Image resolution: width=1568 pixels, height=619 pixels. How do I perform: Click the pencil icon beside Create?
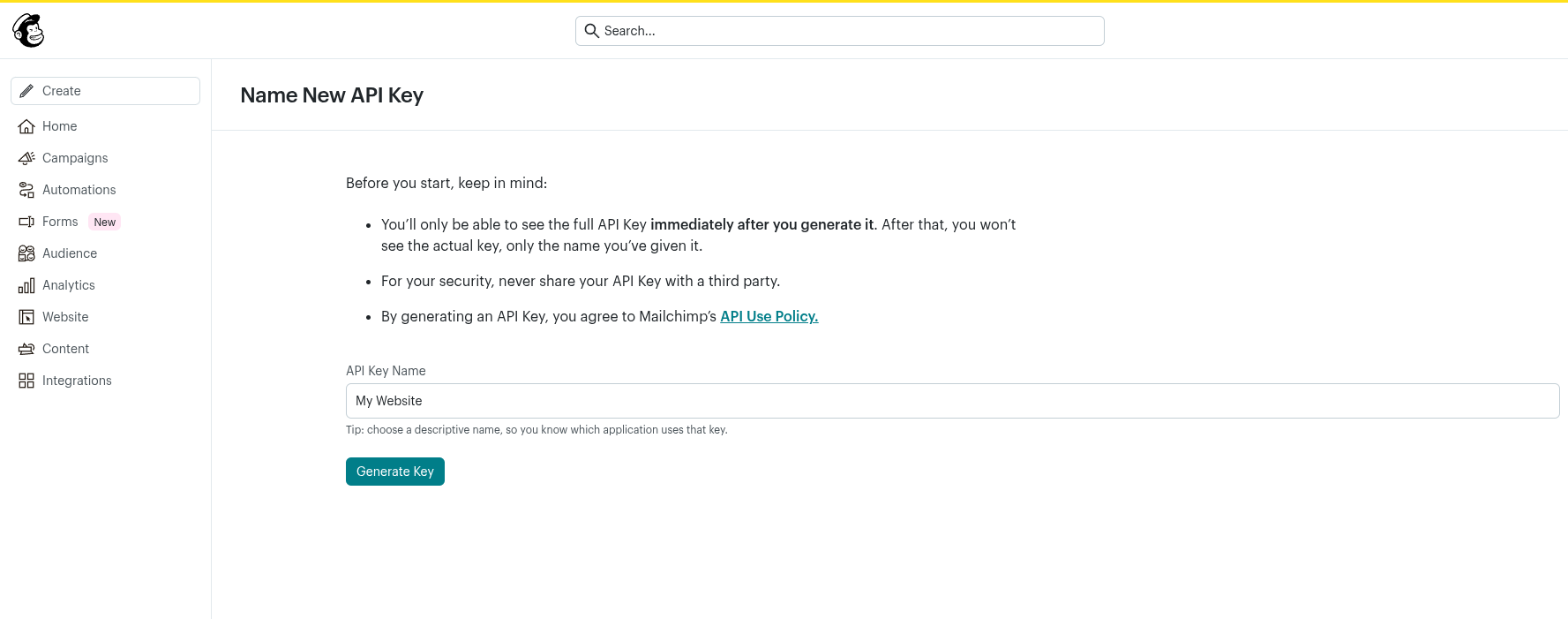[26, 91]
